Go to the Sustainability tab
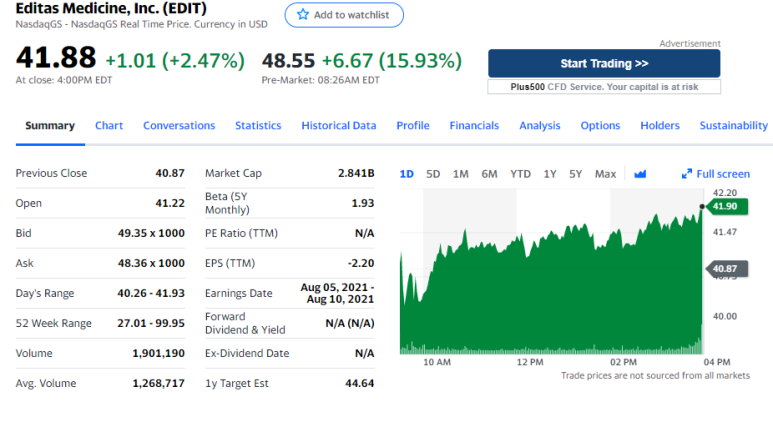This screenshot has width=773, height=427. tap(734, 126)
